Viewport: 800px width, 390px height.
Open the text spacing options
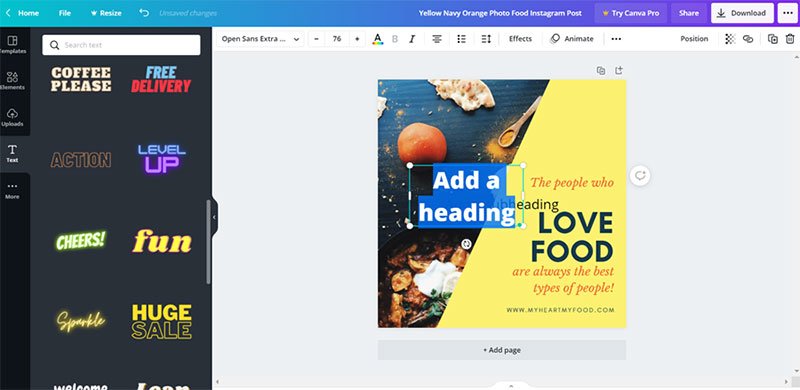(486, 39)
